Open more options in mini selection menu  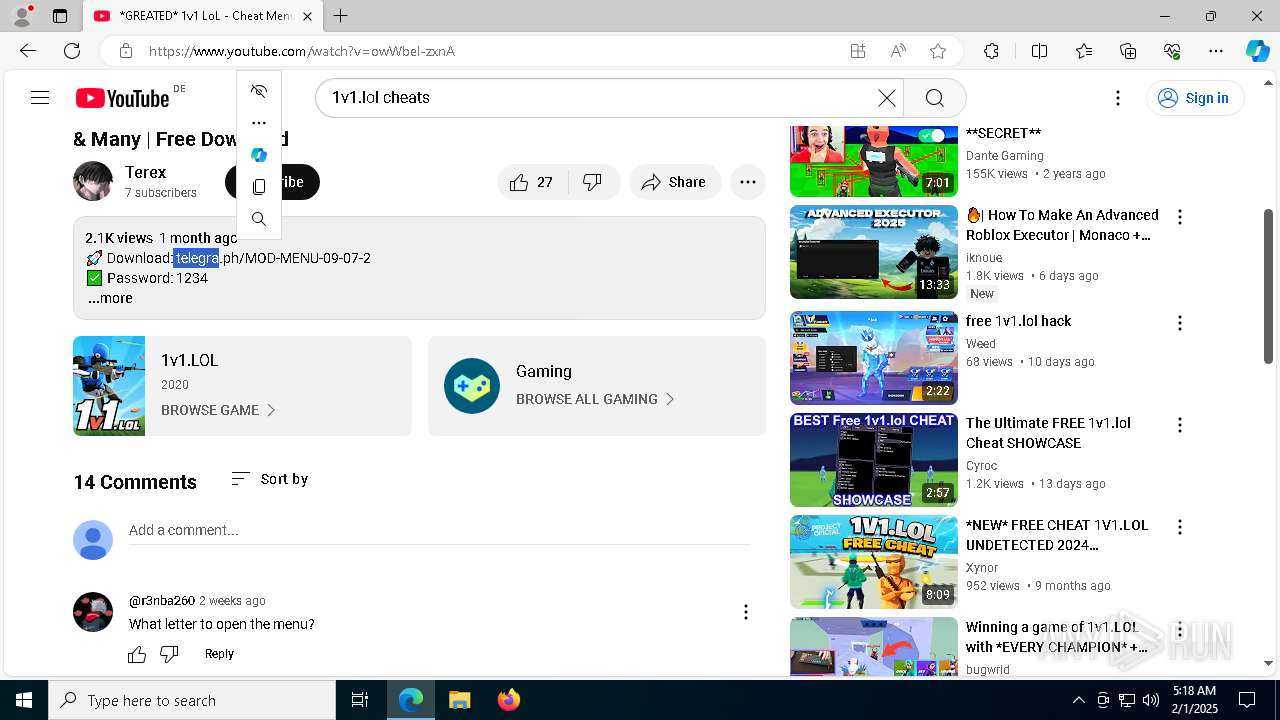(259, 123)
